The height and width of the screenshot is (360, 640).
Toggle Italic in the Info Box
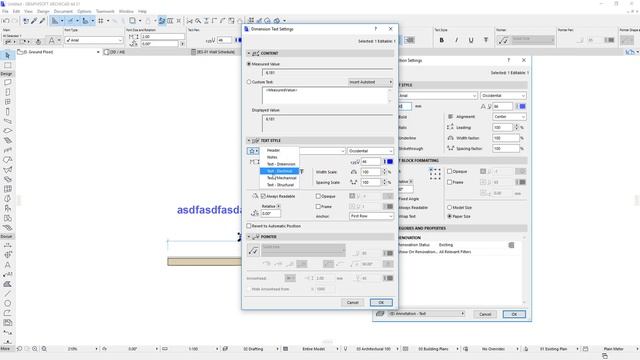456,40
